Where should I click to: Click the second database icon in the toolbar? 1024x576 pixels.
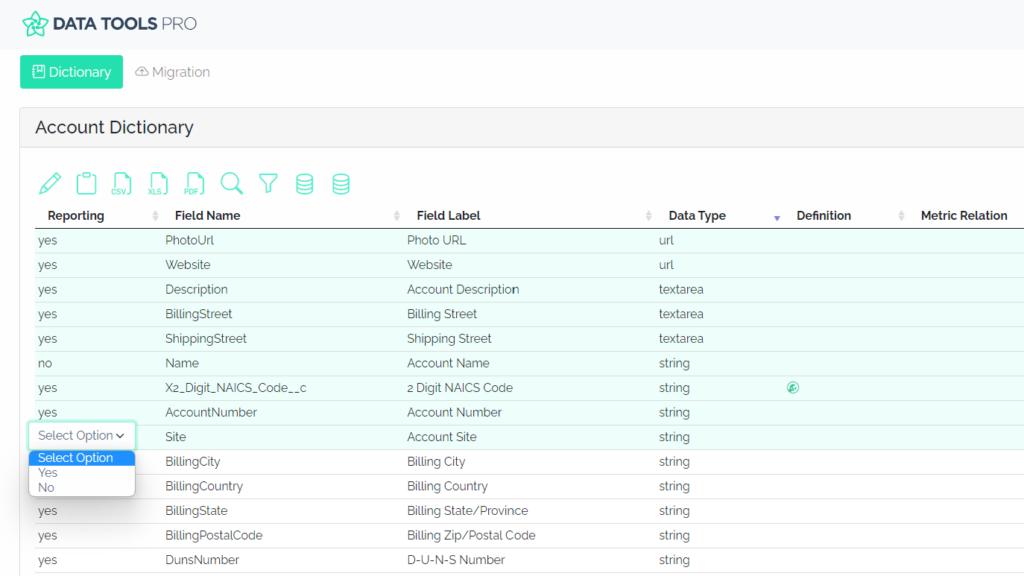pyautogui.click(x=340, y=183)
